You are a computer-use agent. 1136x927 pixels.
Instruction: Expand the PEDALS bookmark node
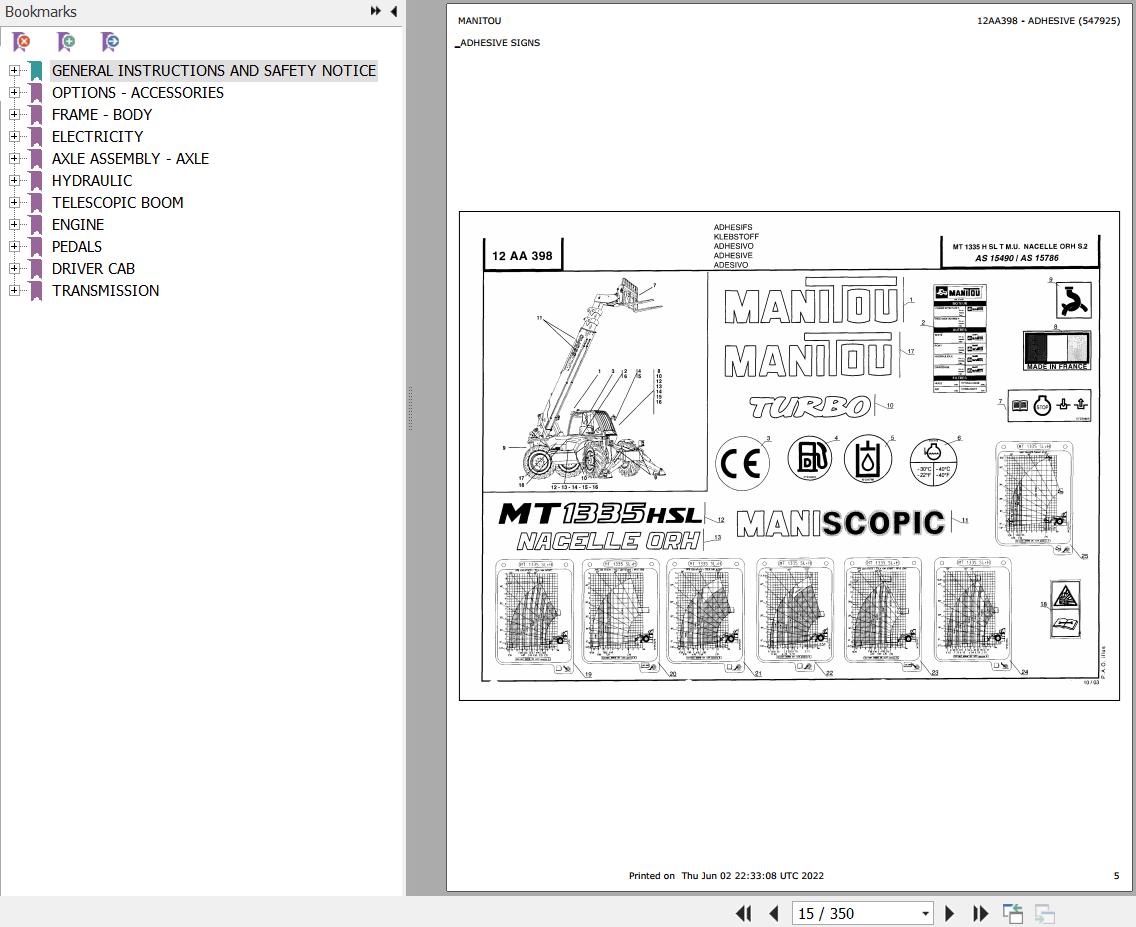point(14,246)
